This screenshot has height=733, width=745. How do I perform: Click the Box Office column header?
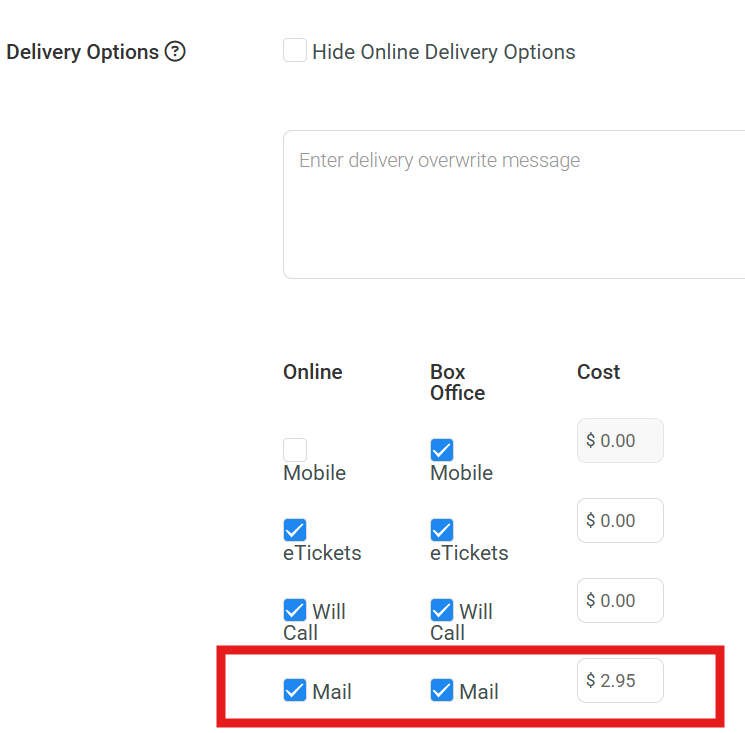point(457,382)
